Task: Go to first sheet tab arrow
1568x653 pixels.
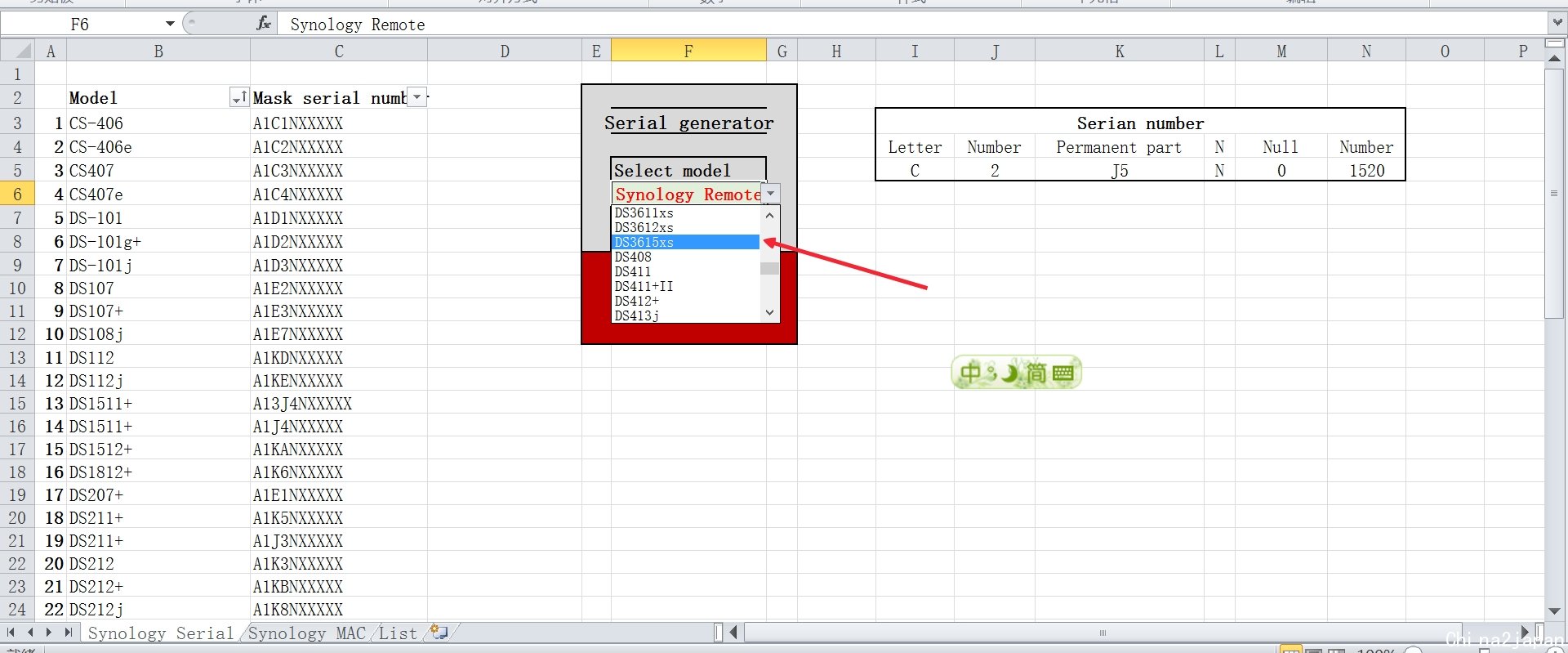Action: click(11, 633)
